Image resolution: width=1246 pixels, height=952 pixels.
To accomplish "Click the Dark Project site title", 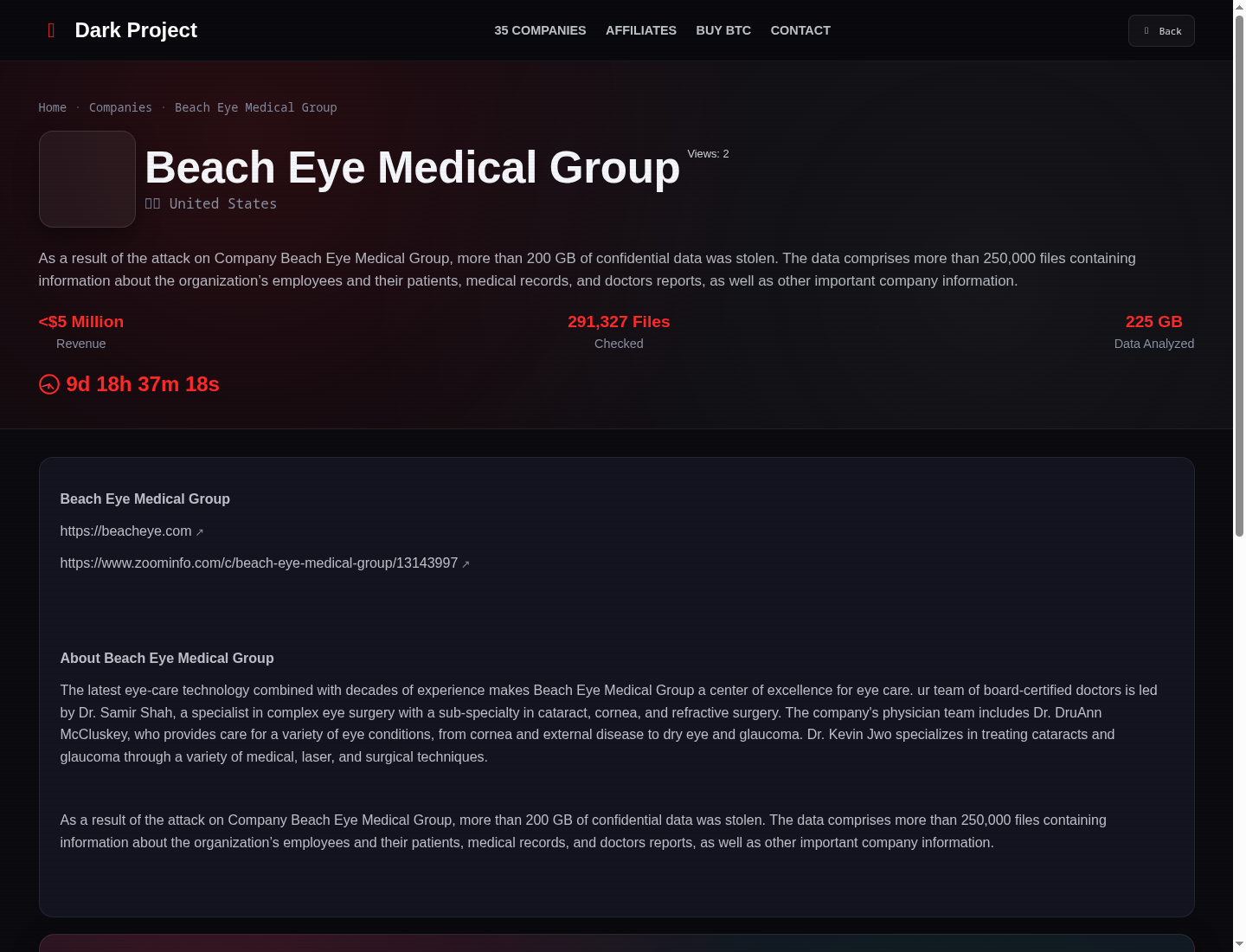I will (136, 30).
